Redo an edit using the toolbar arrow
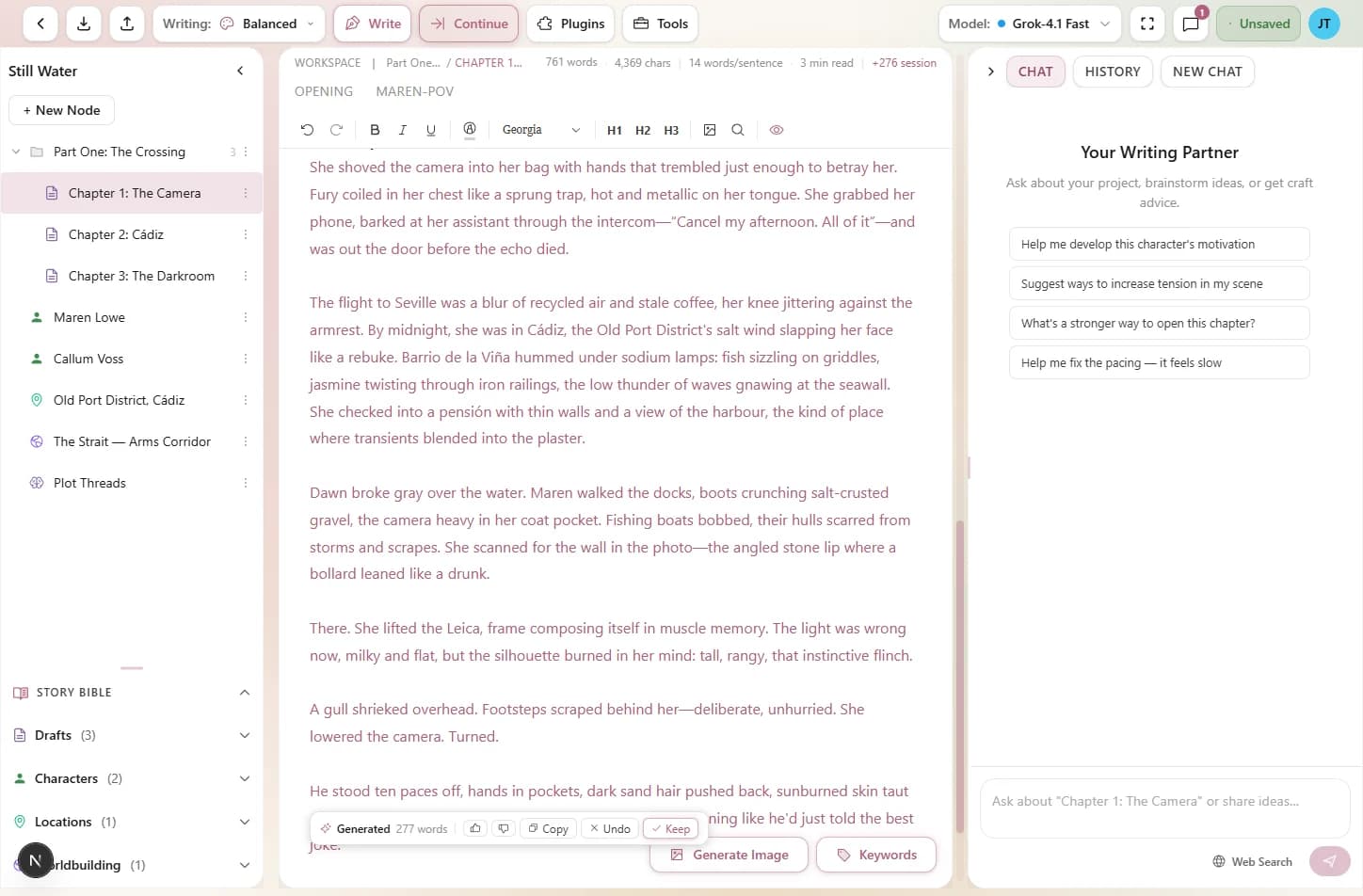1363x896 pixels. tap(336, 130)
